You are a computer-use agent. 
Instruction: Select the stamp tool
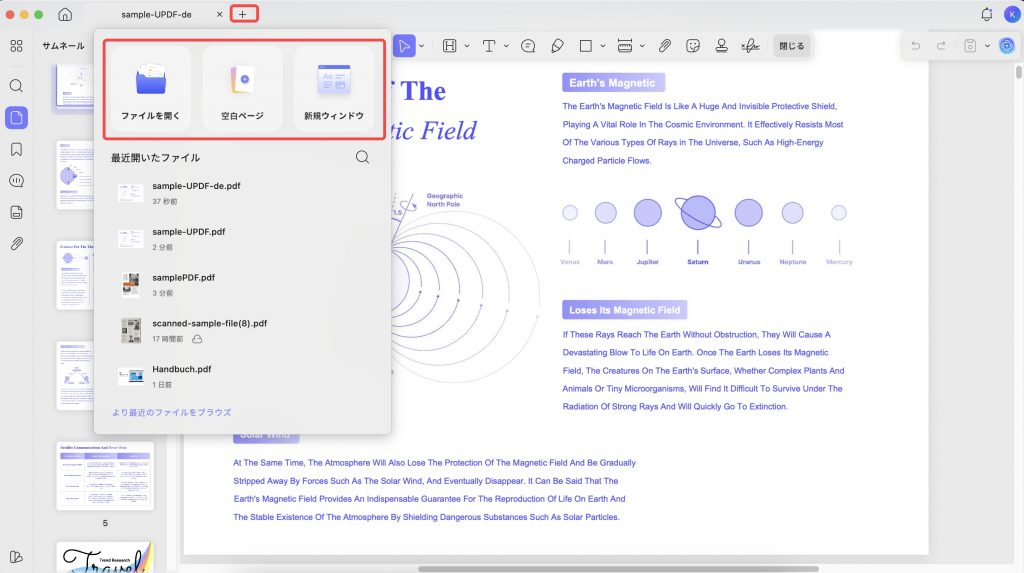(x=722, y=46)
